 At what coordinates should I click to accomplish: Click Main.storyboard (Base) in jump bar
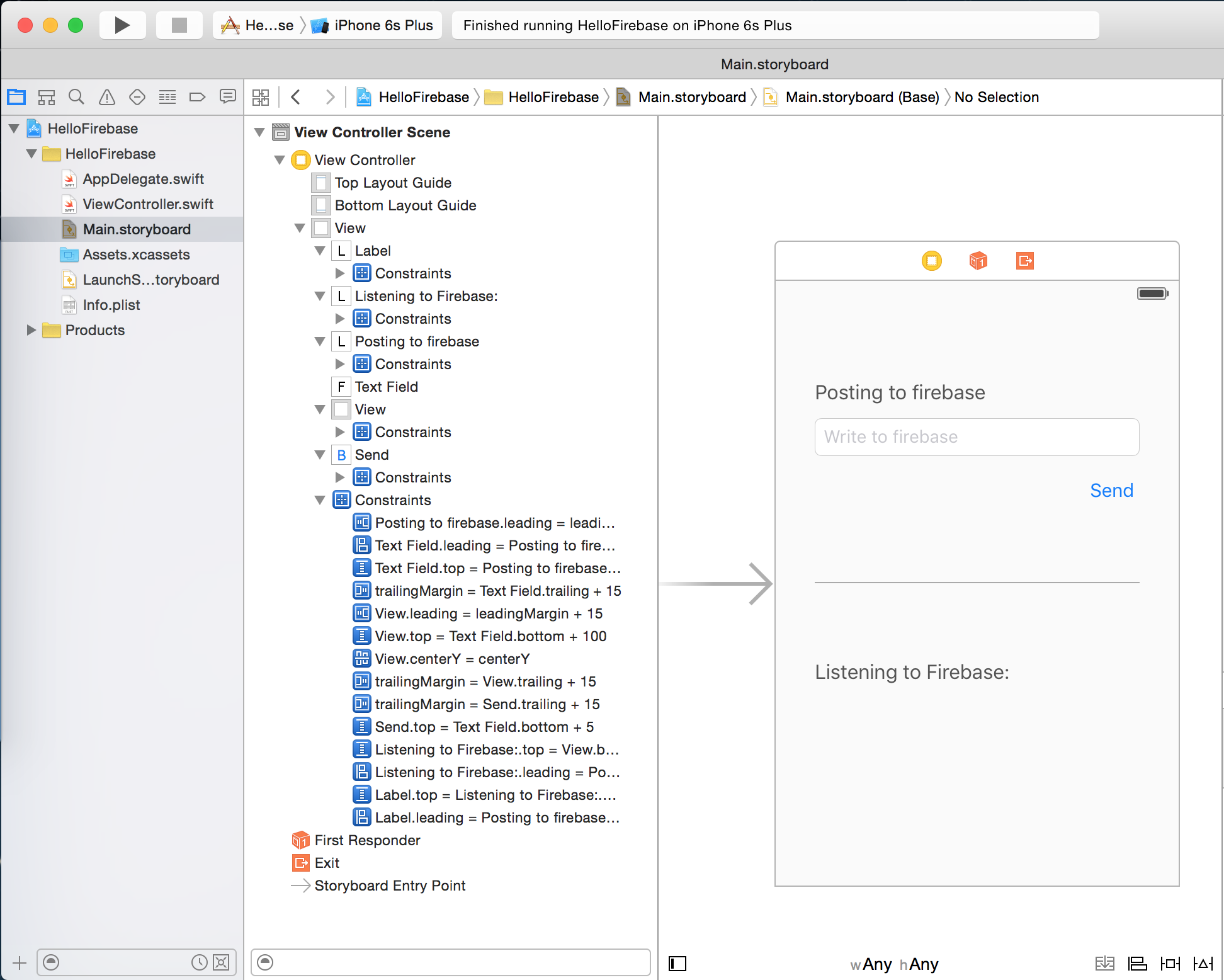pyautogui.click(x=862, y=97)
